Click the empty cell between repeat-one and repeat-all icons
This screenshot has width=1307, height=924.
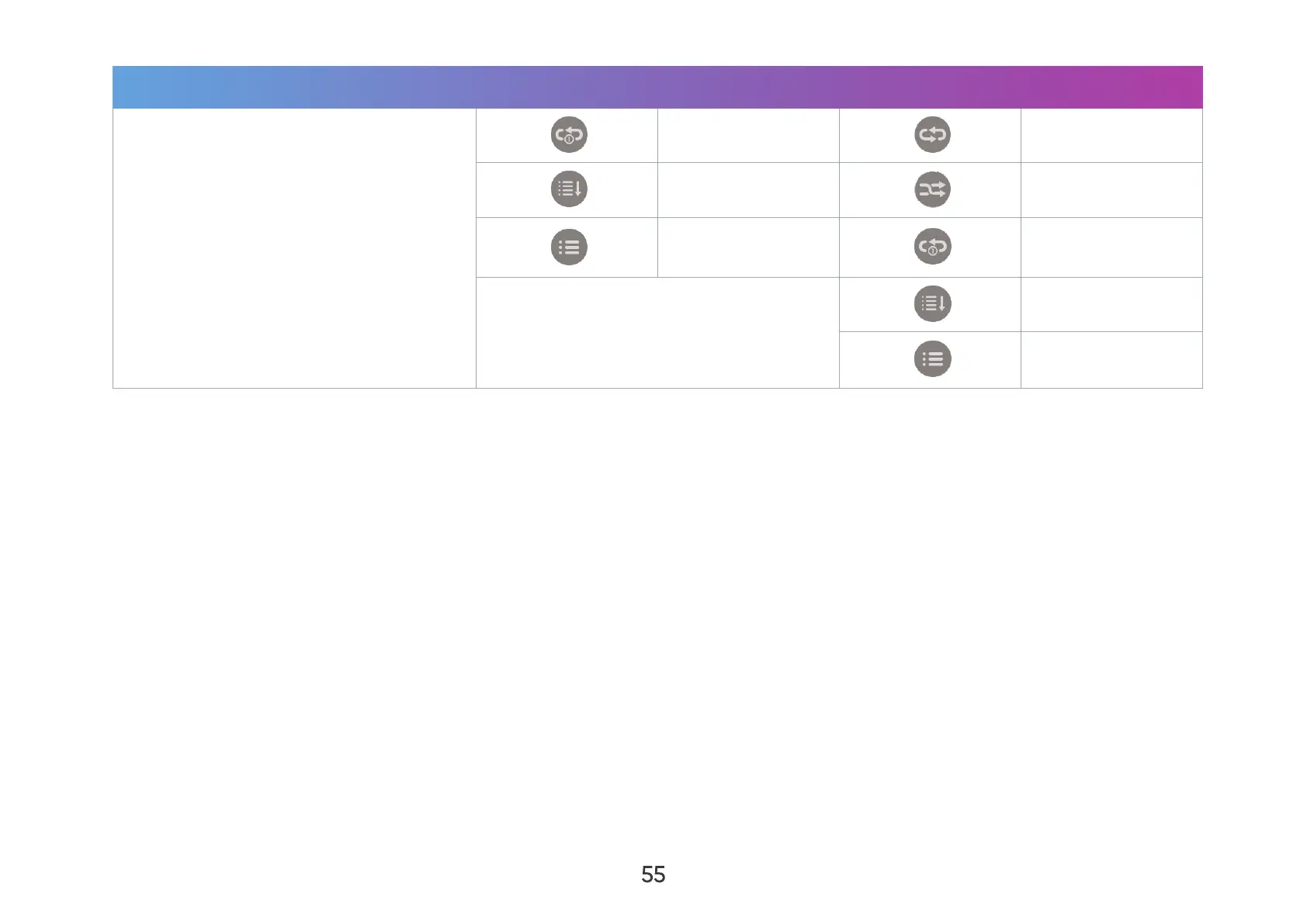click(748, 136)
